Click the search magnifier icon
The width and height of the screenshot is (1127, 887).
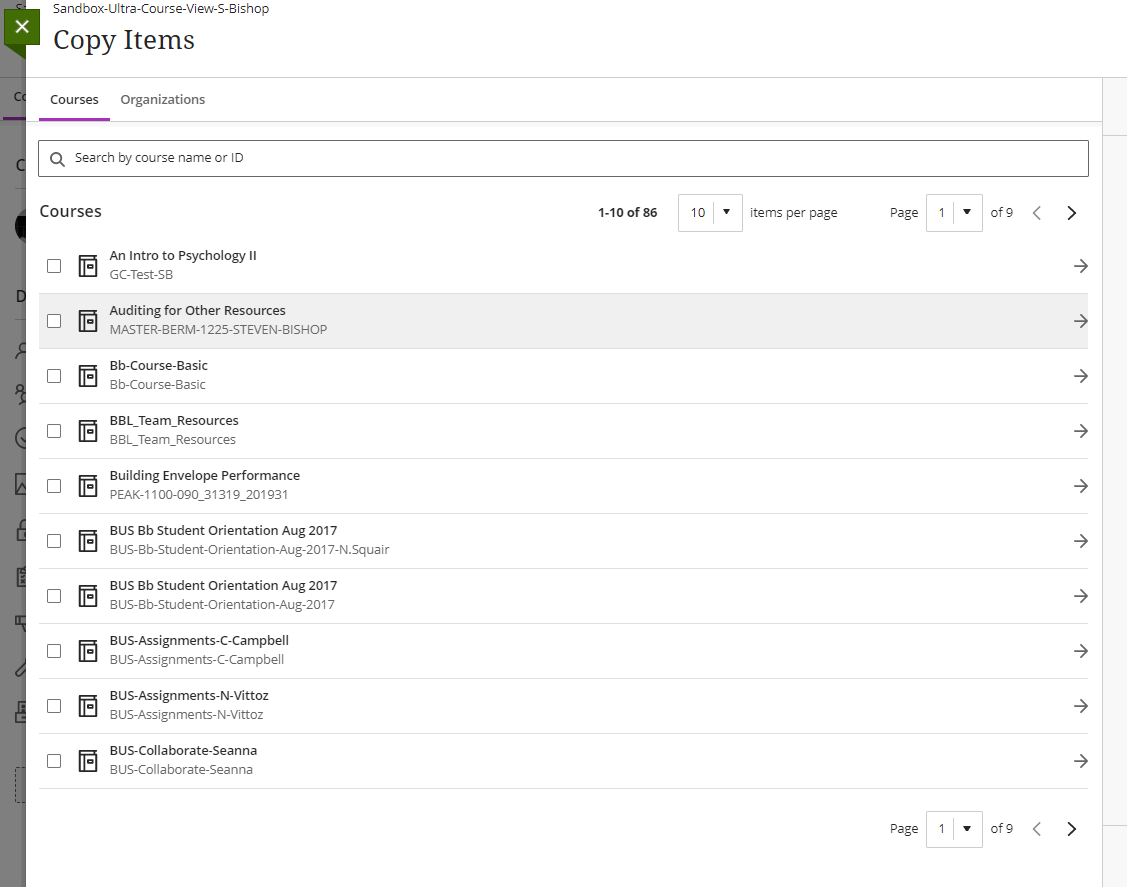tap(57, 158)
